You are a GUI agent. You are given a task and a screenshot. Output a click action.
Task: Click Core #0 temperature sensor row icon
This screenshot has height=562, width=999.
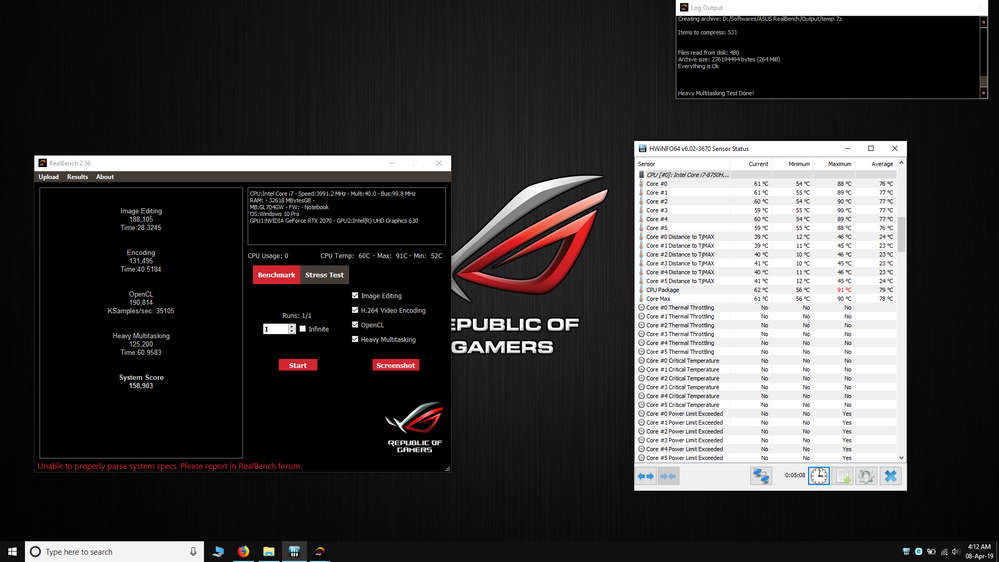pyautogui.click(x=642, y=184)
